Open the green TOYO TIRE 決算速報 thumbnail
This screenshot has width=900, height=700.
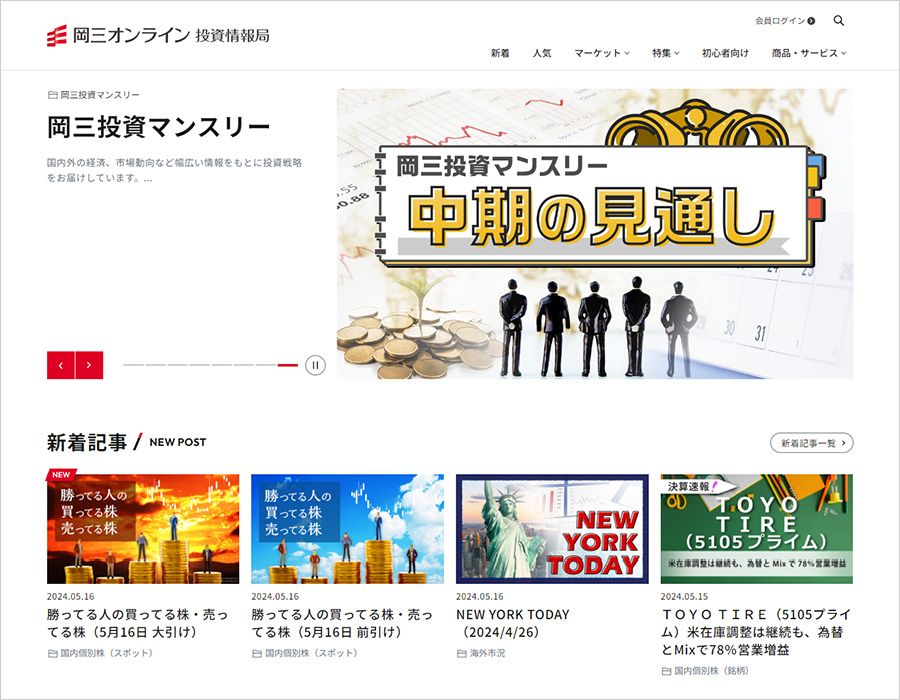pos(757,528)
